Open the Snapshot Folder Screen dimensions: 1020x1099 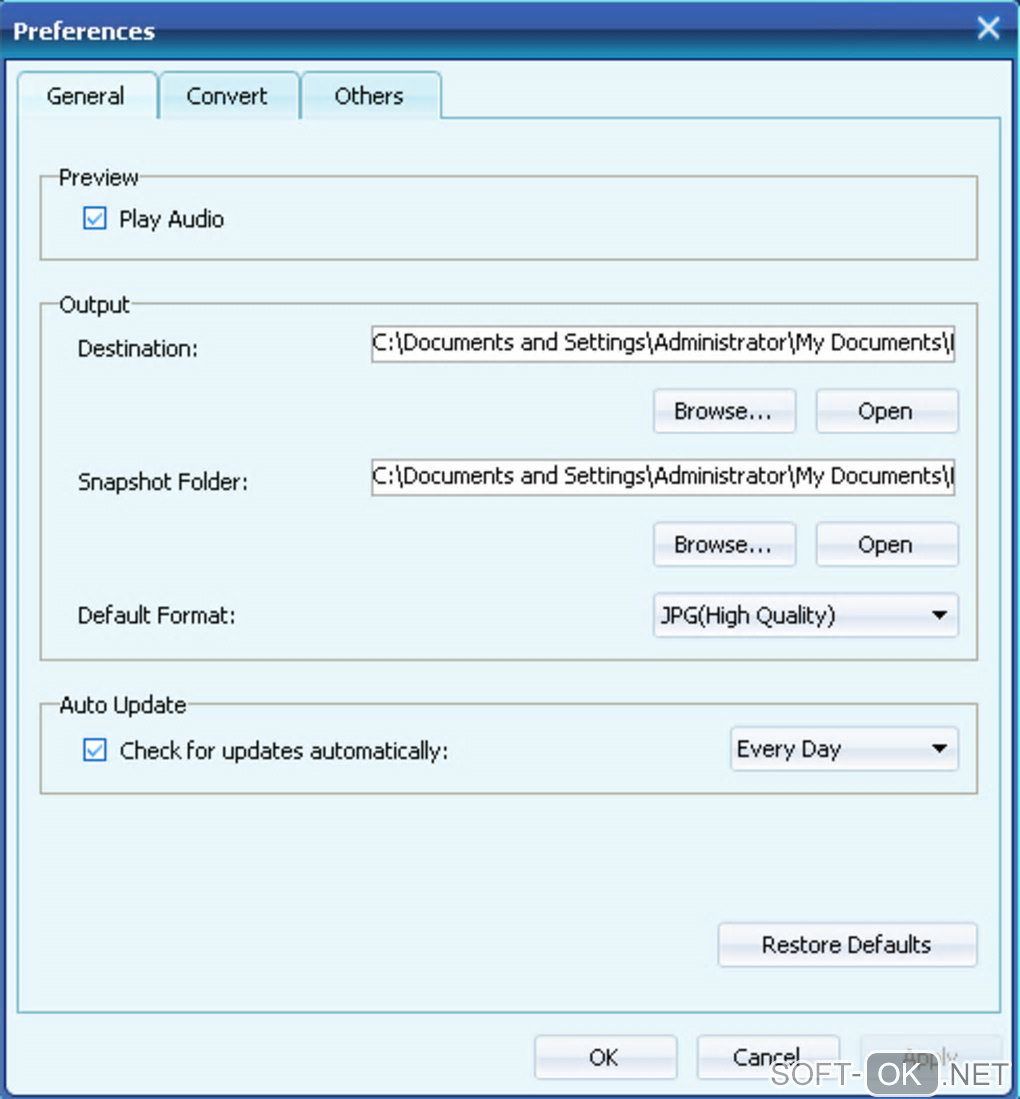pyautogui.click(x=886, y=545)
